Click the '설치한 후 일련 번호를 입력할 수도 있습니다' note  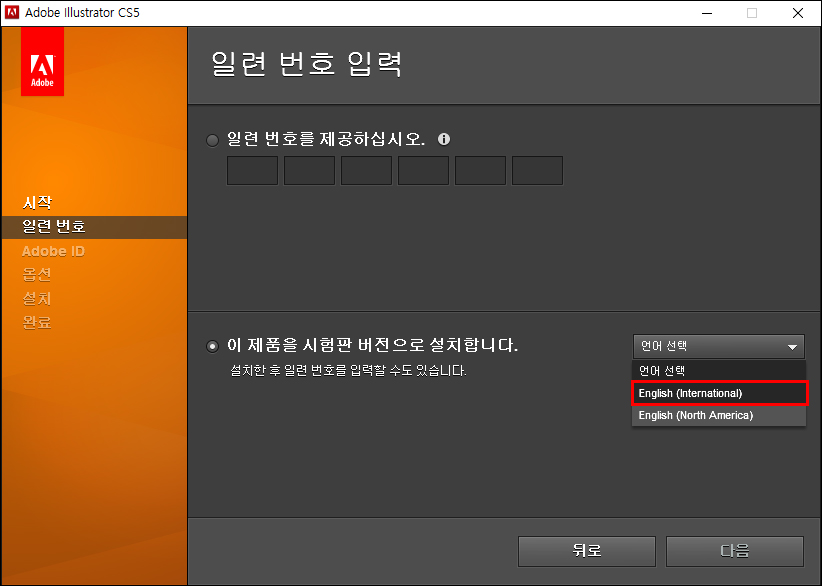pos(349,371)
